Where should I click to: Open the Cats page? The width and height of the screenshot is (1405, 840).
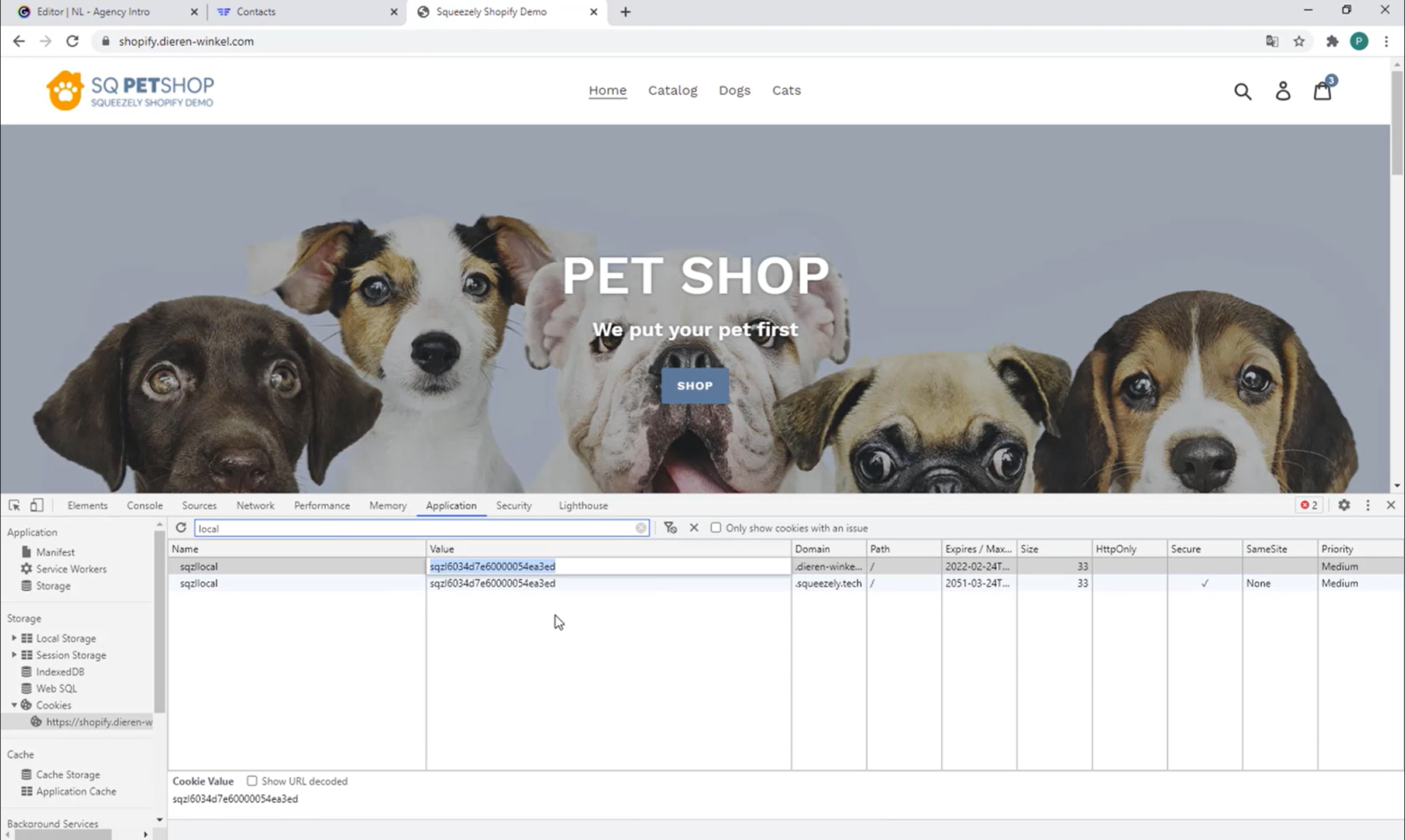point(786,90)
